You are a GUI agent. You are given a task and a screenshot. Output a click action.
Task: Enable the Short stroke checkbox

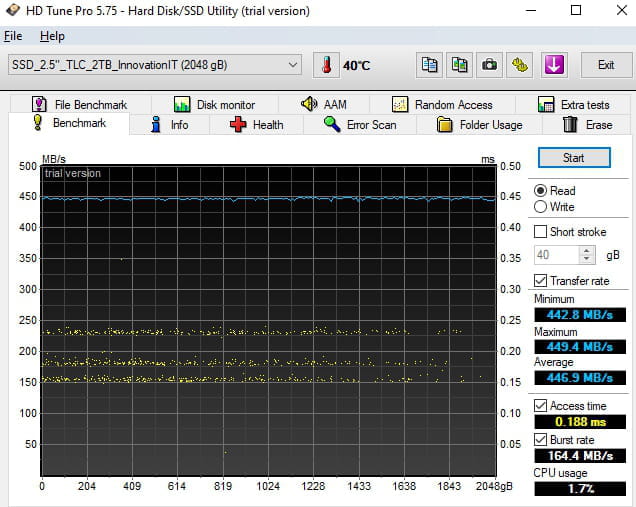540,232
